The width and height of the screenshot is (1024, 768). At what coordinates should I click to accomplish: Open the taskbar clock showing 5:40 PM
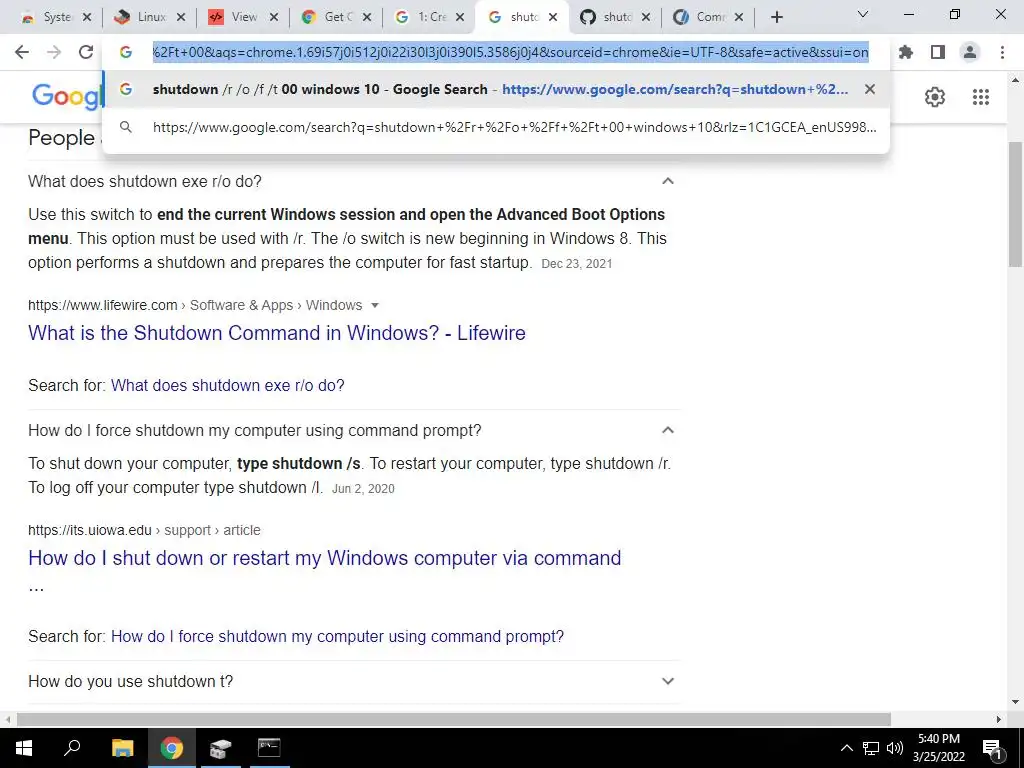coord(938,748)
